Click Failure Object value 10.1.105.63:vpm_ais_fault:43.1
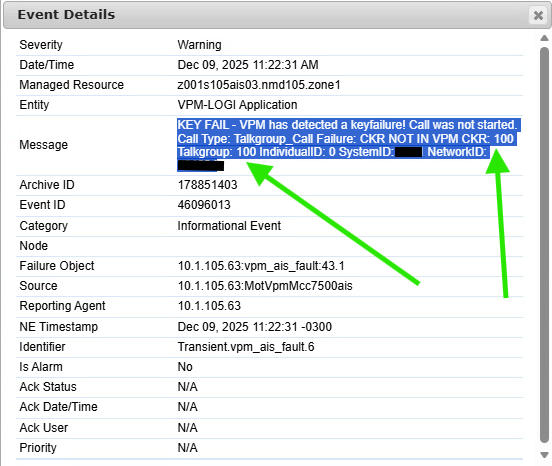 (x=261, y=266)
